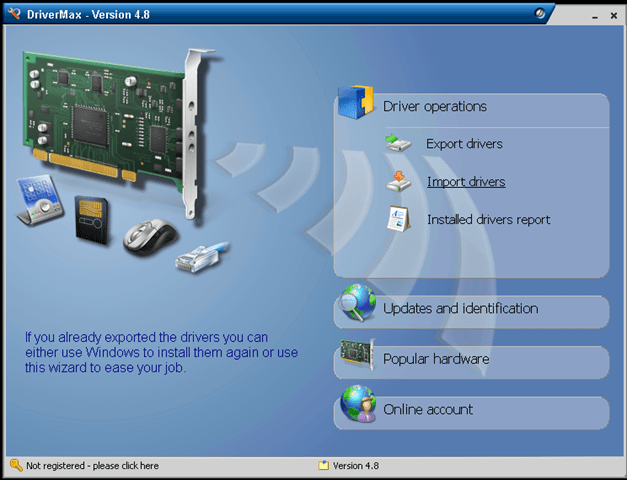
Task: Expand the Popular hardware section
Action: (436, 359)
